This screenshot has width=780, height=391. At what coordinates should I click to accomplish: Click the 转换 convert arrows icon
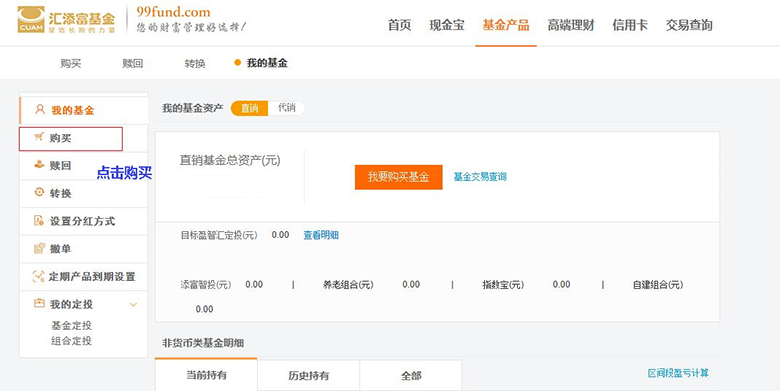tap(39, 193)
